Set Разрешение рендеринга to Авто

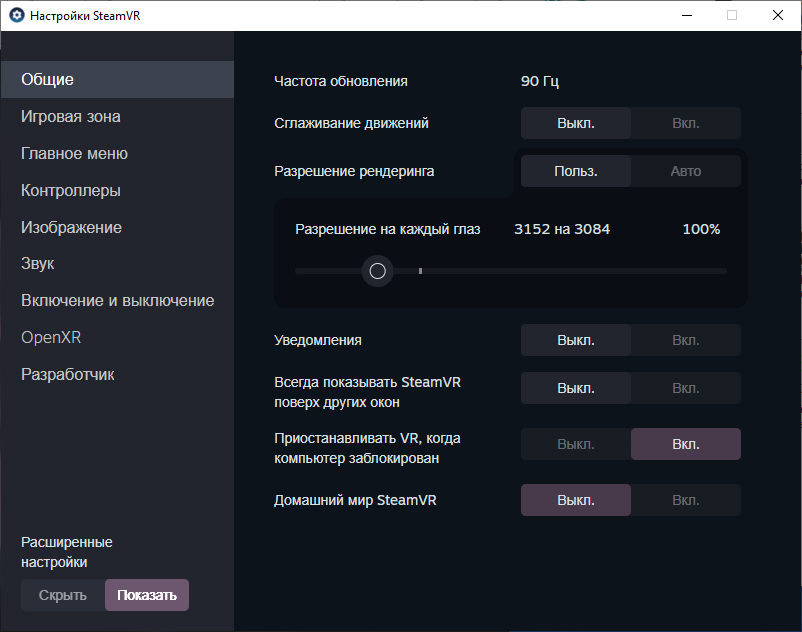coord(685,171)
